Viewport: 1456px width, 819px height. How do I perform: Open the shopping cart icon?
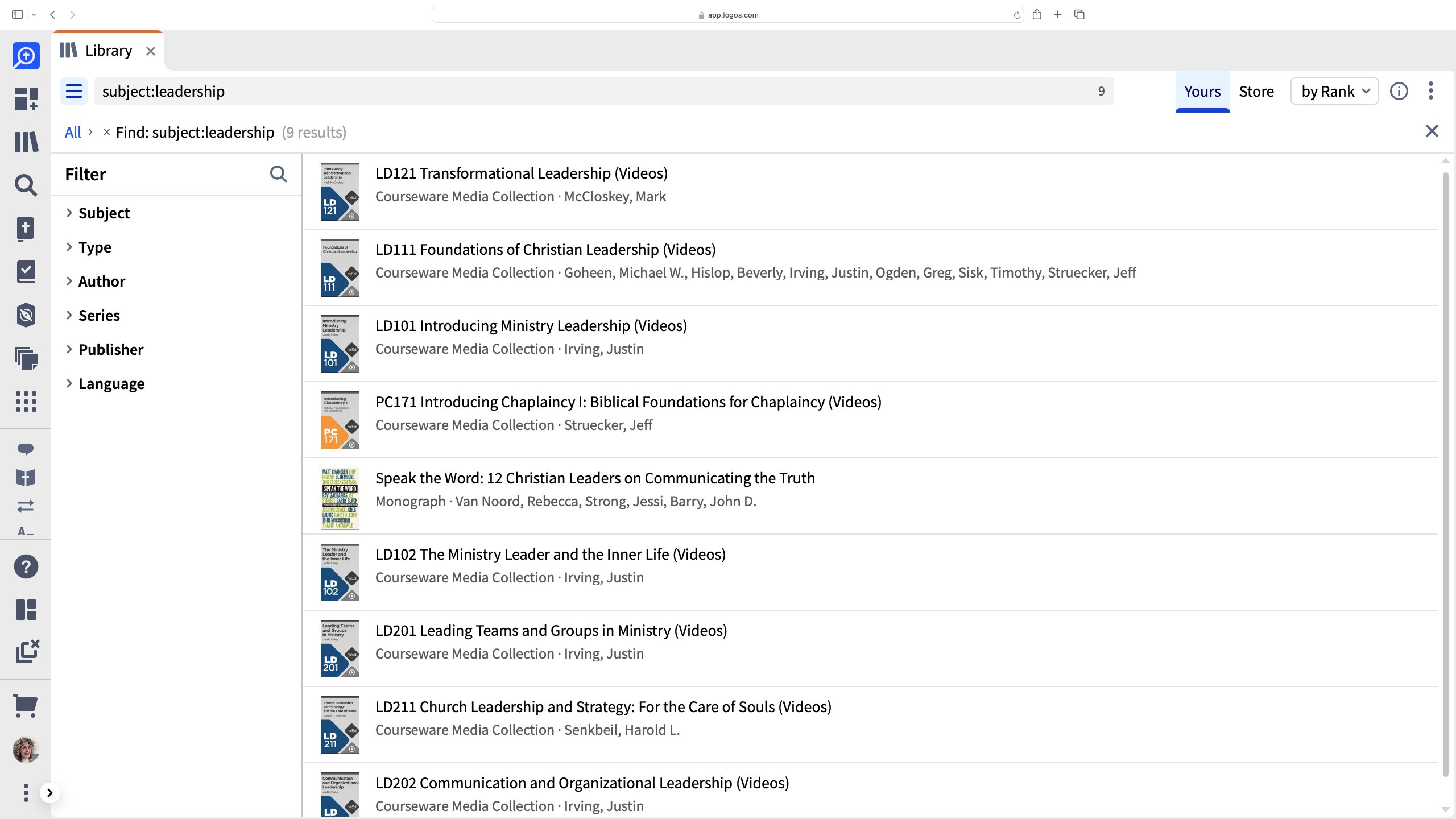pyautogui.click(x=26, y=706)
